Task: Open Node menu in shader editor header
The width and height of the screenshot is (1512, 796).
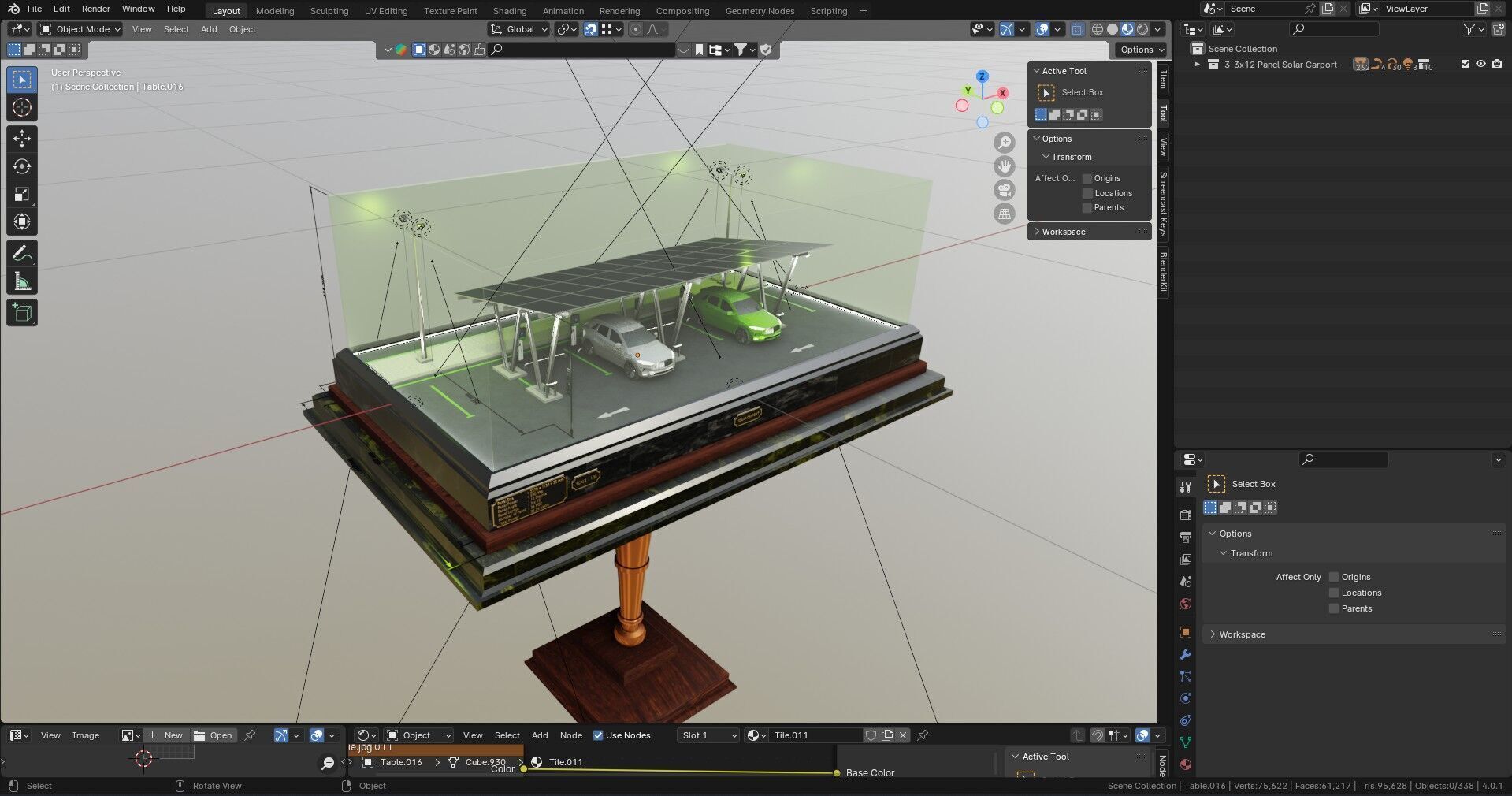Action: 571,735
